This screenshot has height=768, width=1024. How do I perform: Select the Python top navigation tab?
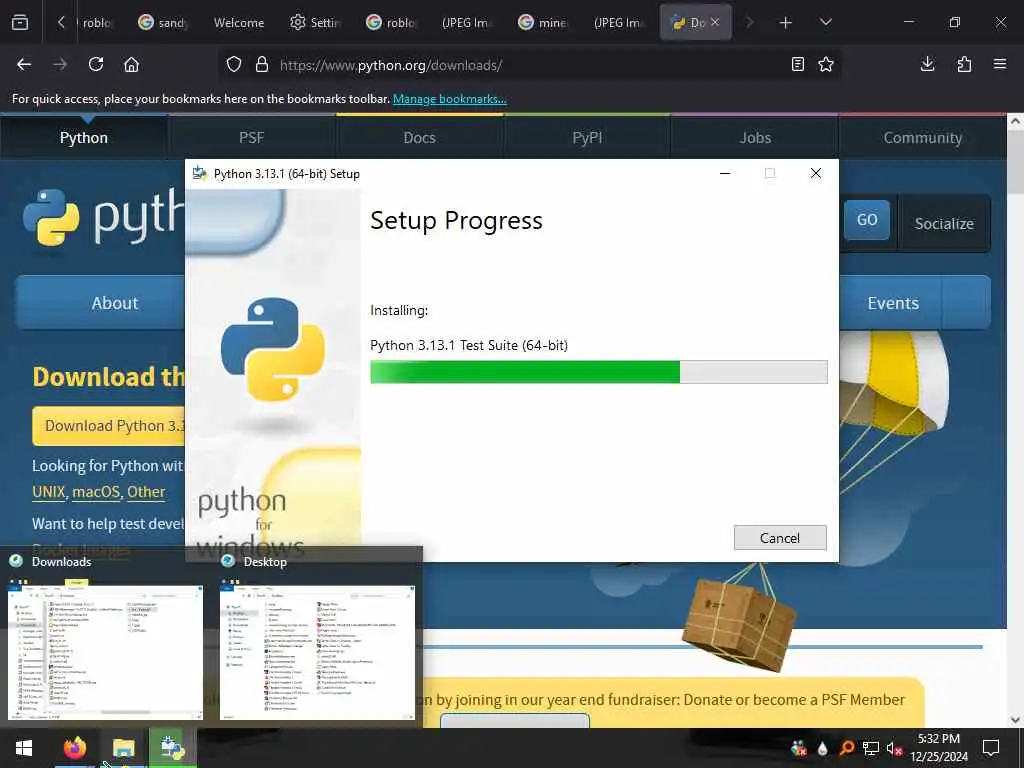click(x=84, y=138)
